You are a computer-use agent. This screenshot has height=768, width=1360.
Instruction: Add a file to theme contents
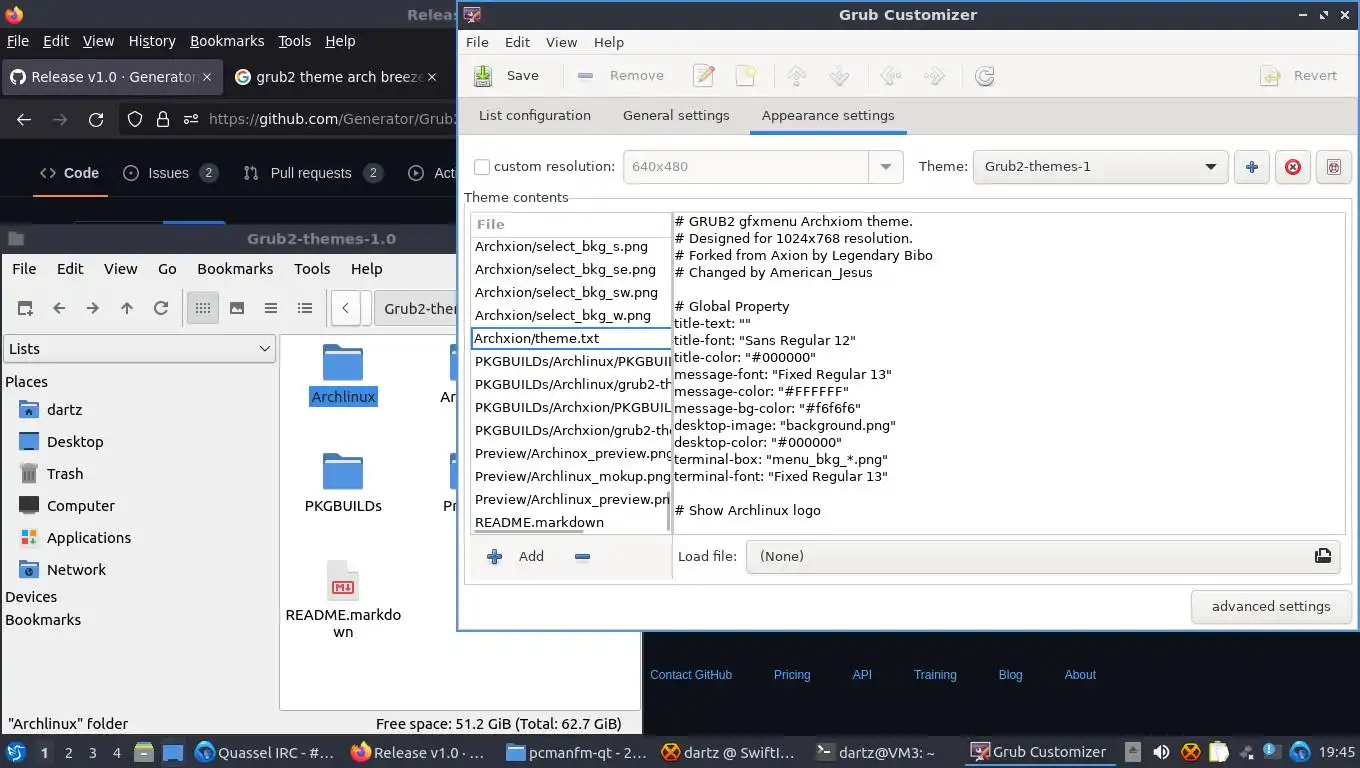click(515, 556)
